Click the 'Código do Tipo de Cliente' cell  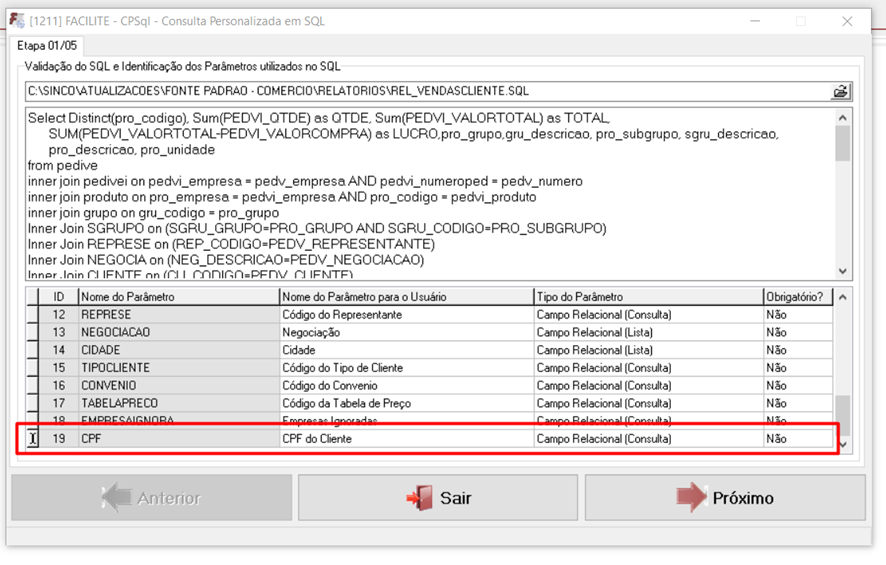tap(406, 368)
